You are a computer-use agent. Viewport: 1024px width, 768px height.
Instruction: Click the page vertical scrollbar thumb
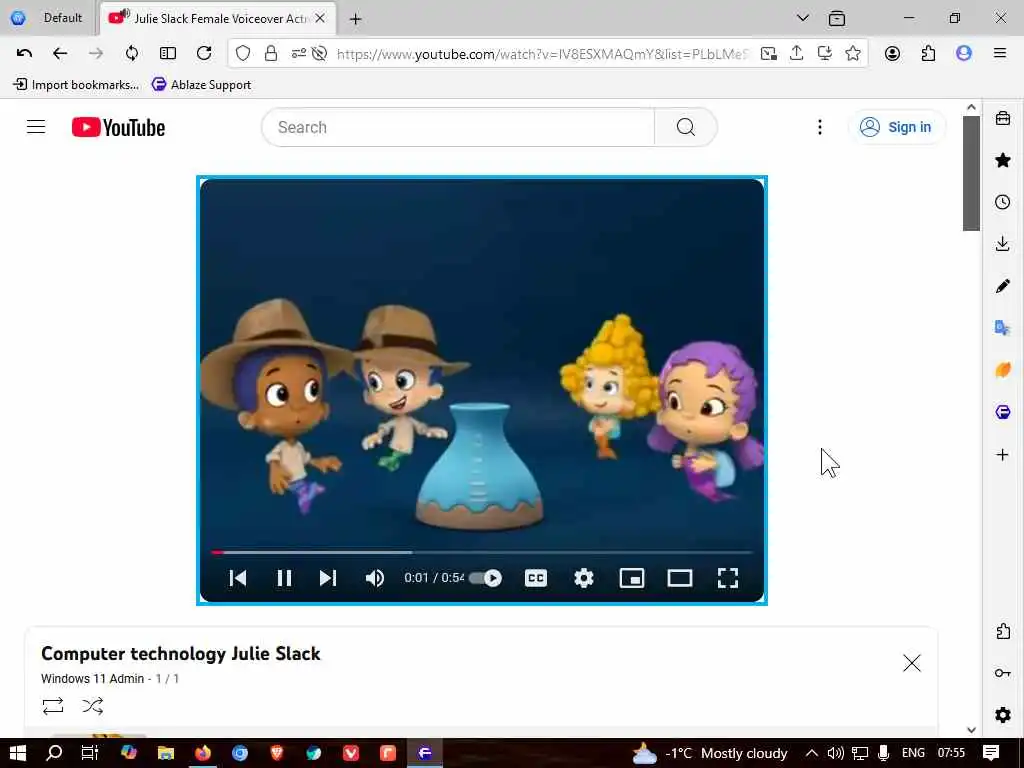971,173
